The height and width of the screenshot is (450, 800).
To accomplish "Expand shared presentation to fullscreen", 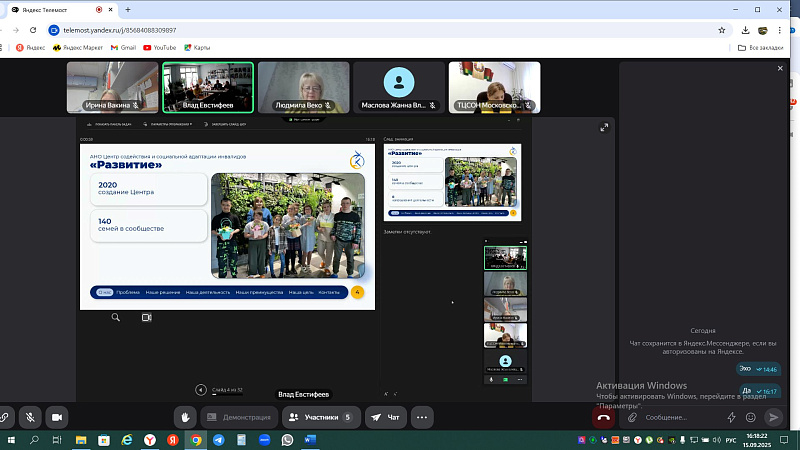I will 604,128.
